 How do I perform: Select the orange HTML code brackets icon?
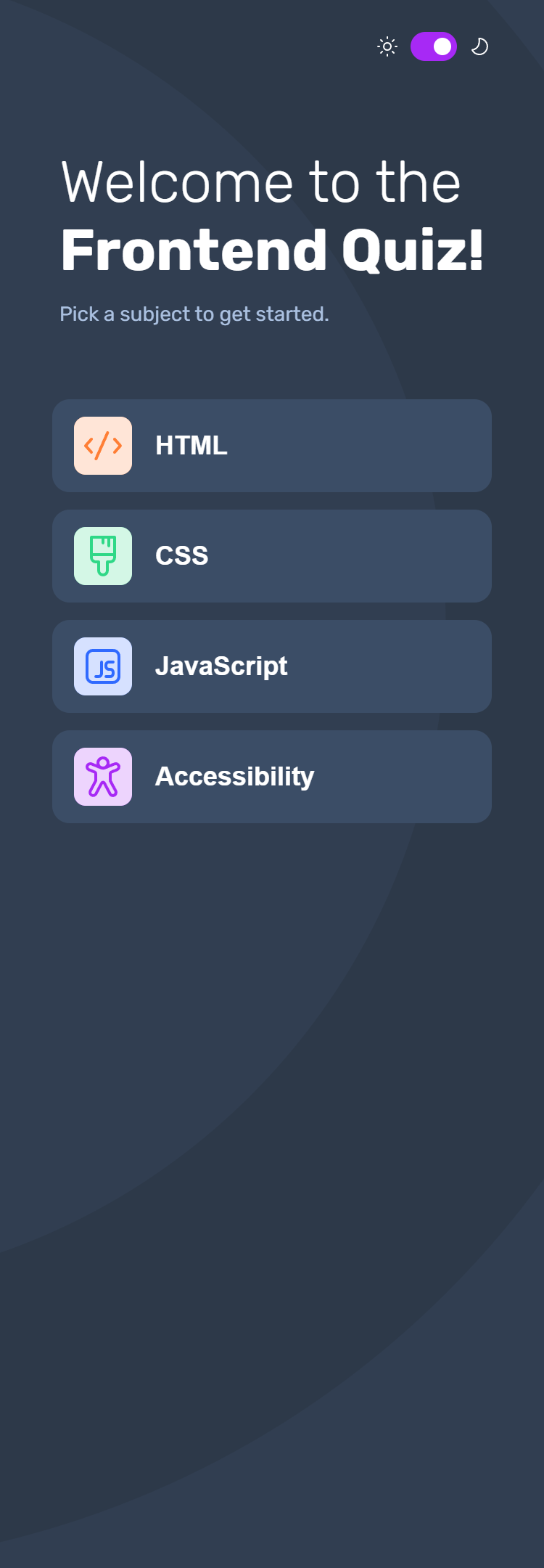tap(103, 446)
